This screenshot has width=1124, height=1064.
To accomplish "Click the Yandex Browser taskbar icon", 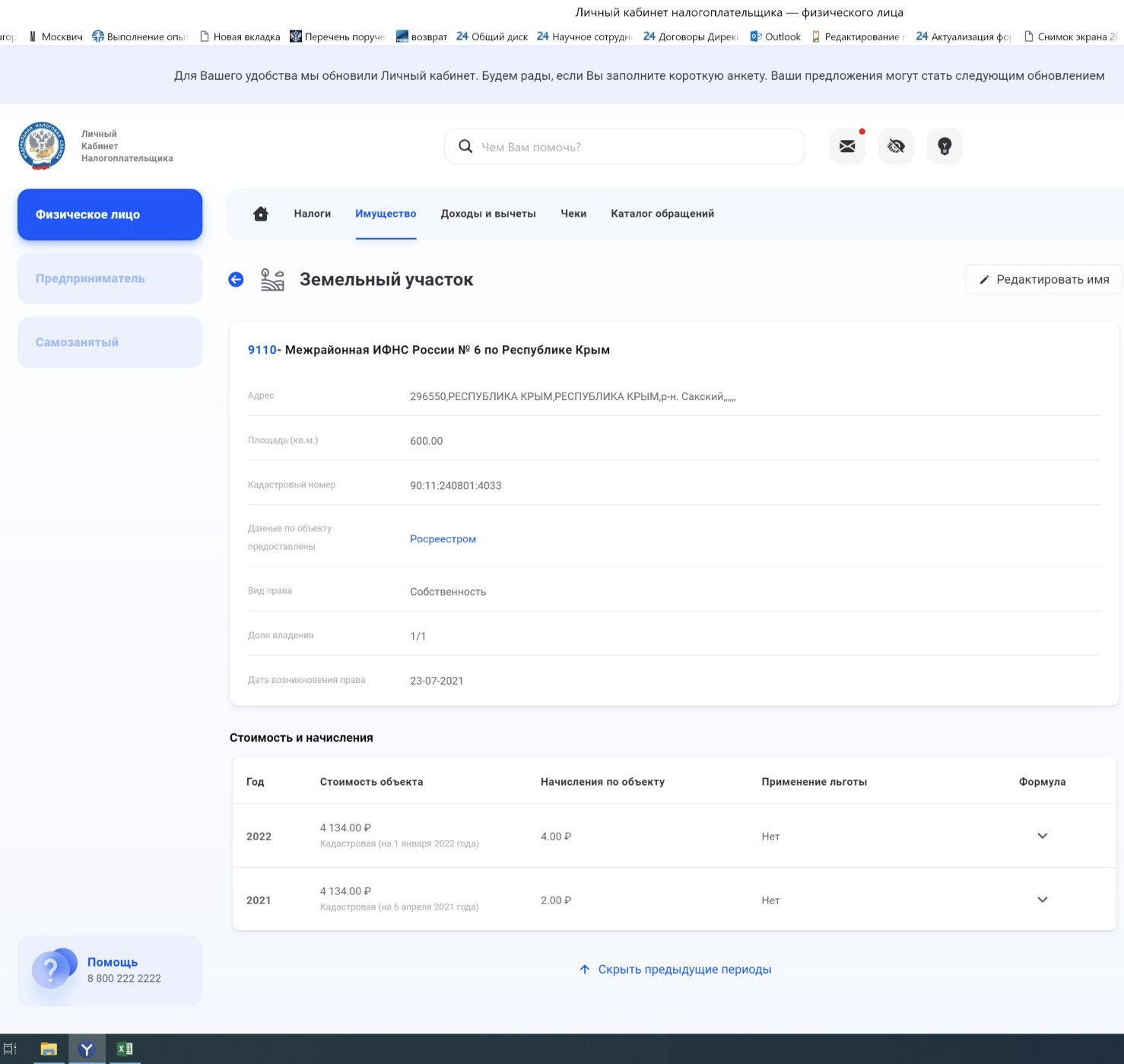I will coord(87,1049).
